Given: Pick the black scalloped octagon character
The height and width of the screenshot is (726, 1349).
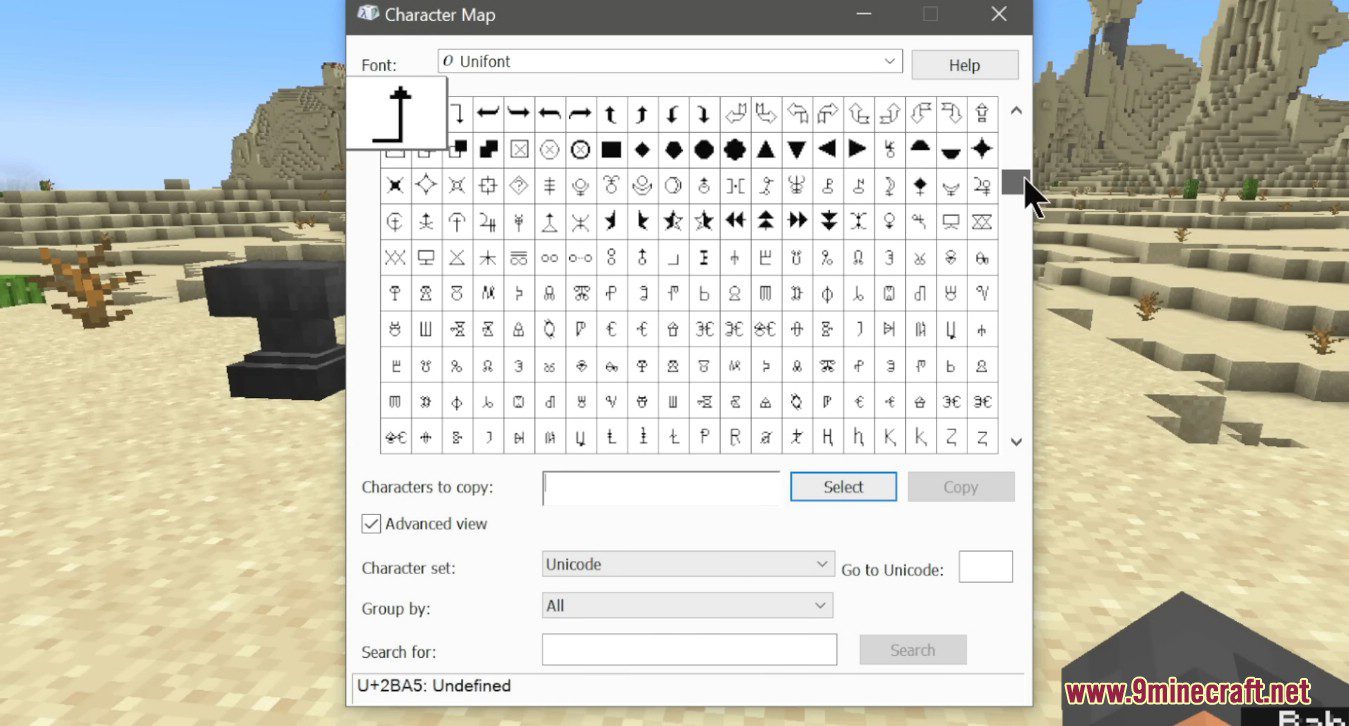Looking at the screenshot, I should click(735, 149).
